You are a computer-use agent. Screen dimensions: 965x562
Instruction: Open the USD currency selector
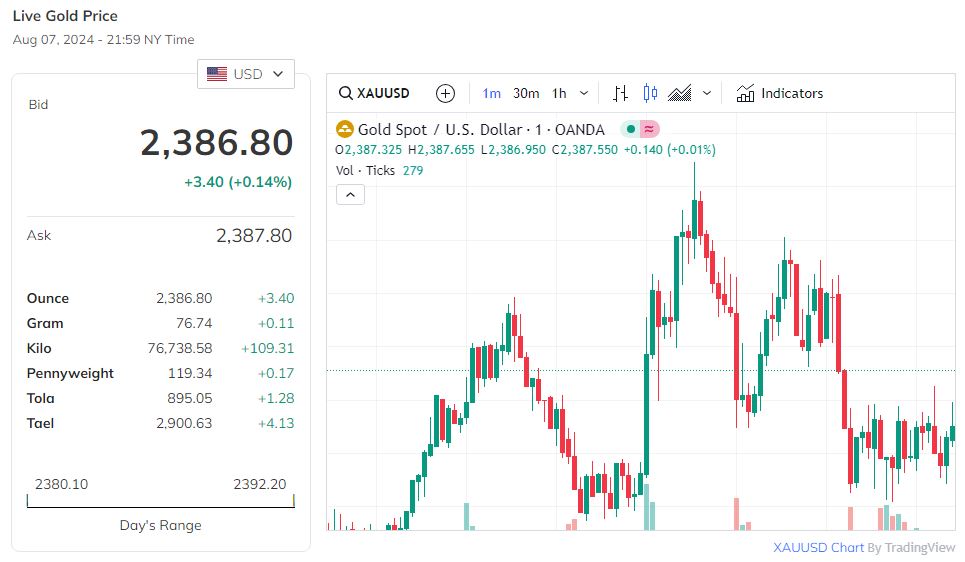pos(246,74)
